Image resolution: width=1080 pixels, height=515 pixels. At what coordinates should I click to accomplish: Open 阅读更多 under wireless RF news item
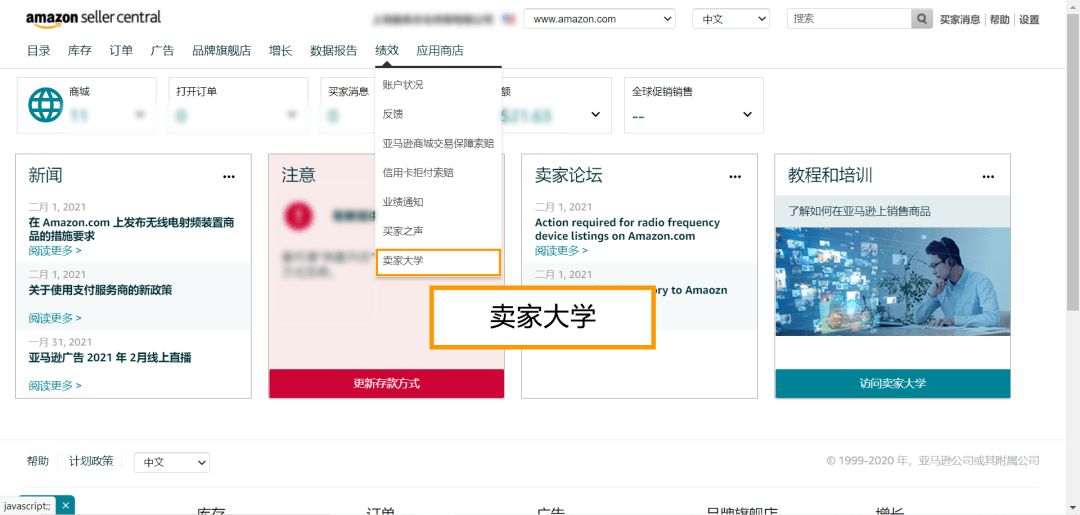click(x=55, y=250)
